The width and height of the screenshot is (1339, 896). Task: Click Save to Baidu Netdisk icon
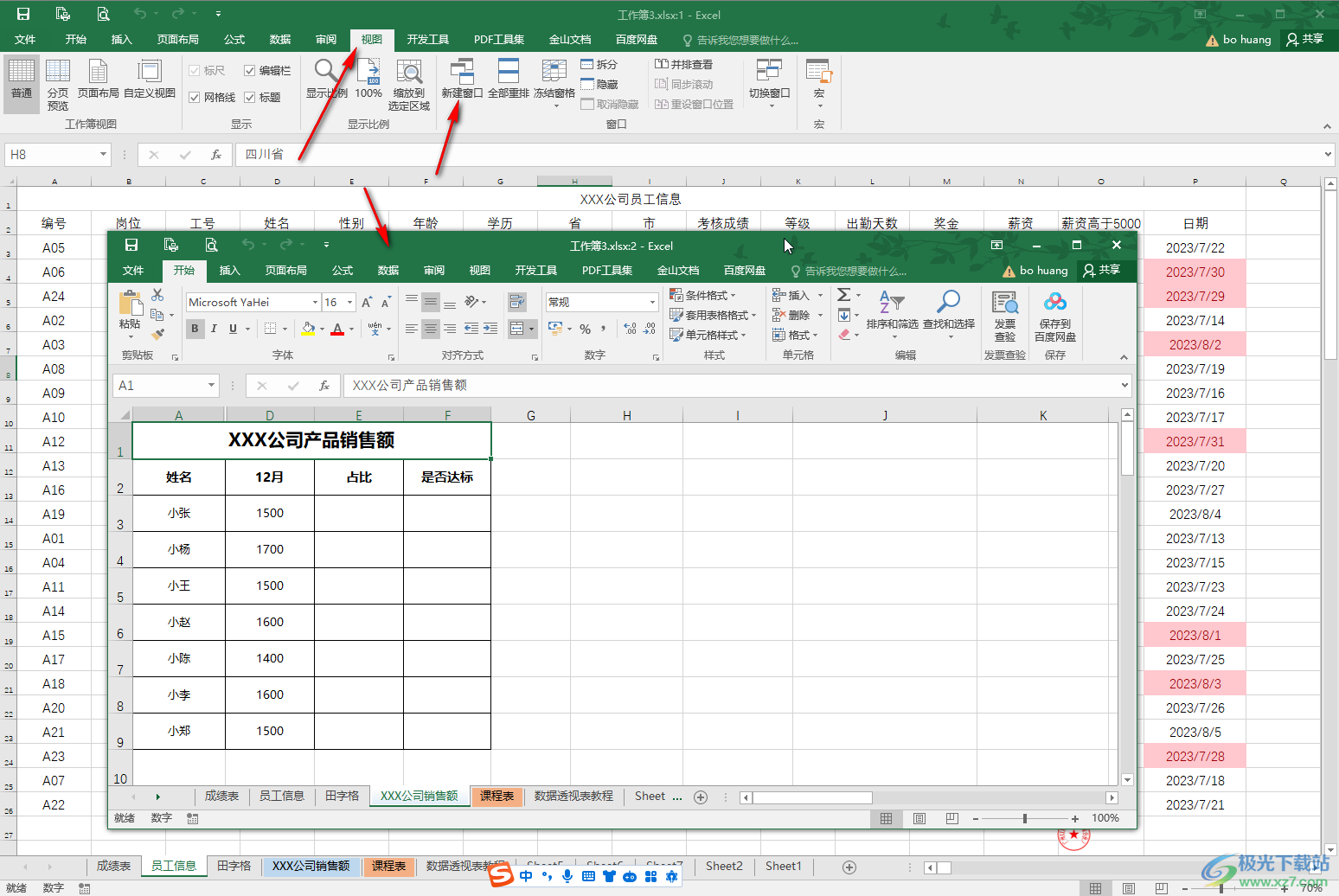point(1055,301)
